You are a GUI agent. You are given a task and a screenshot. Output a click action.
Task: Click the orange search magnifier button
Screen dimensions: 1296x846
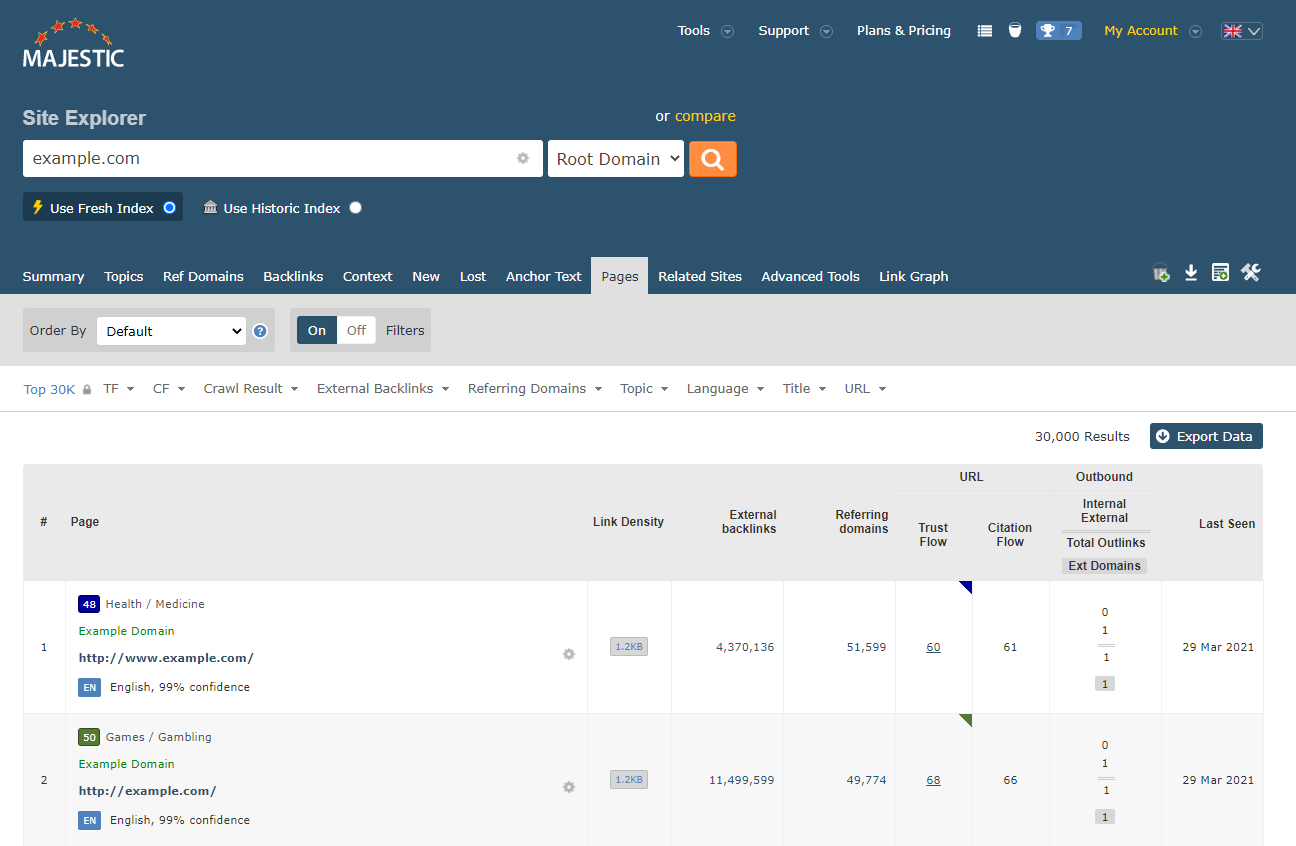(x=713, y=159)
